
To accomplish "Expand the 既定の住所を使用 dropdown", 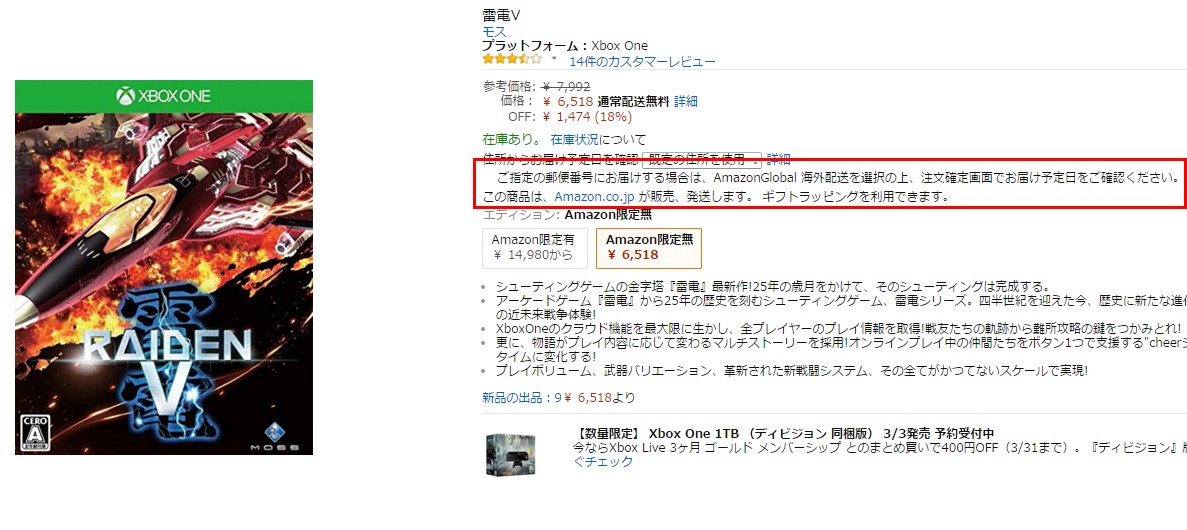I will (x=702, y=159).
